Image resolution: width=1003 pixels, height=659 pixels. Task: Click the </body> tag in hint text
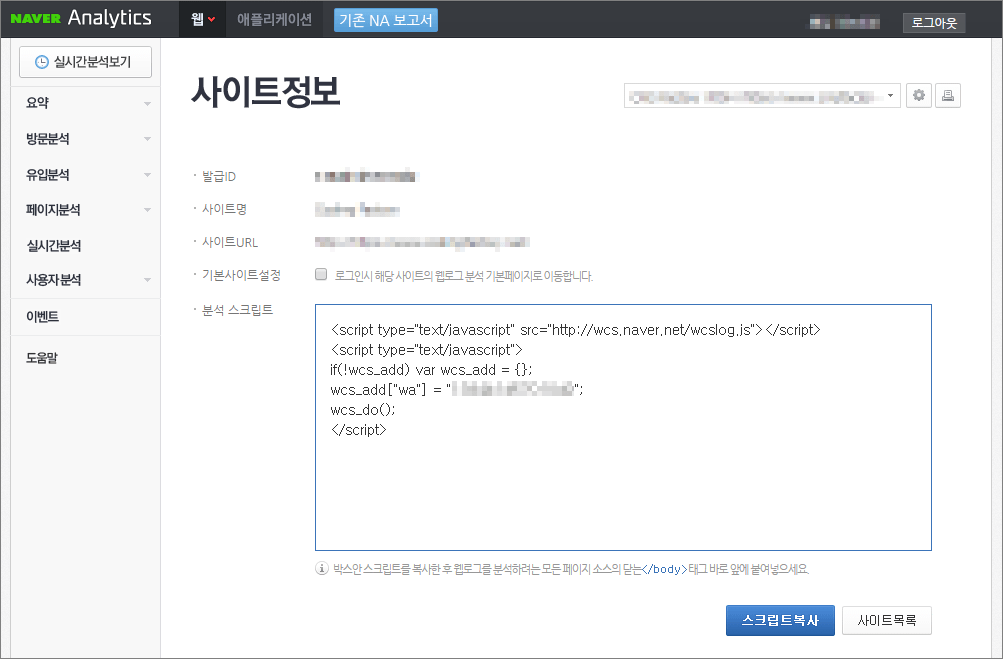point(664,569)
